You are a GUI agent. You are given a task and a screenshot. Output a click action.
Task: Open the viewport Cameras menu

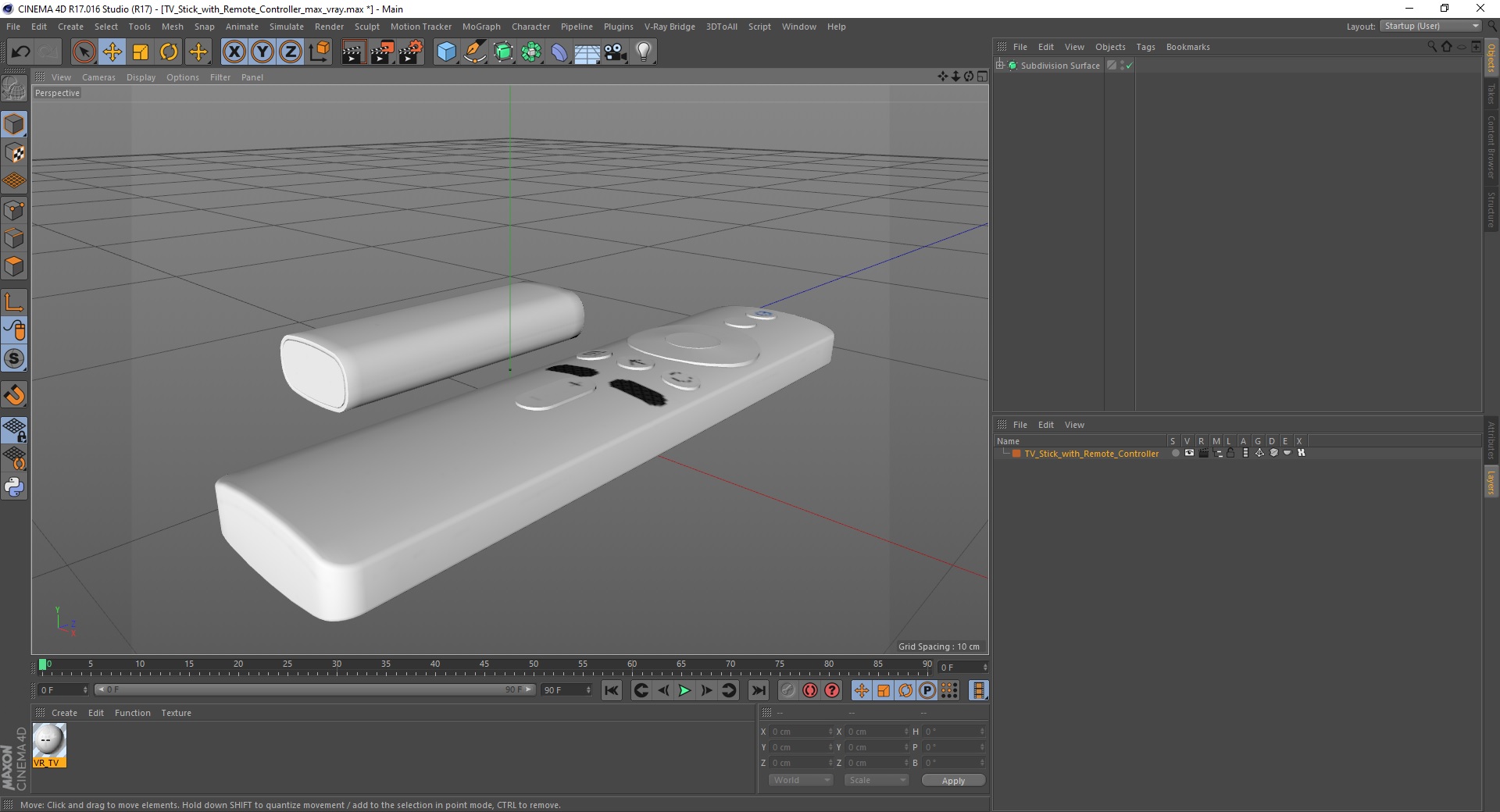(x=98, y=77)
